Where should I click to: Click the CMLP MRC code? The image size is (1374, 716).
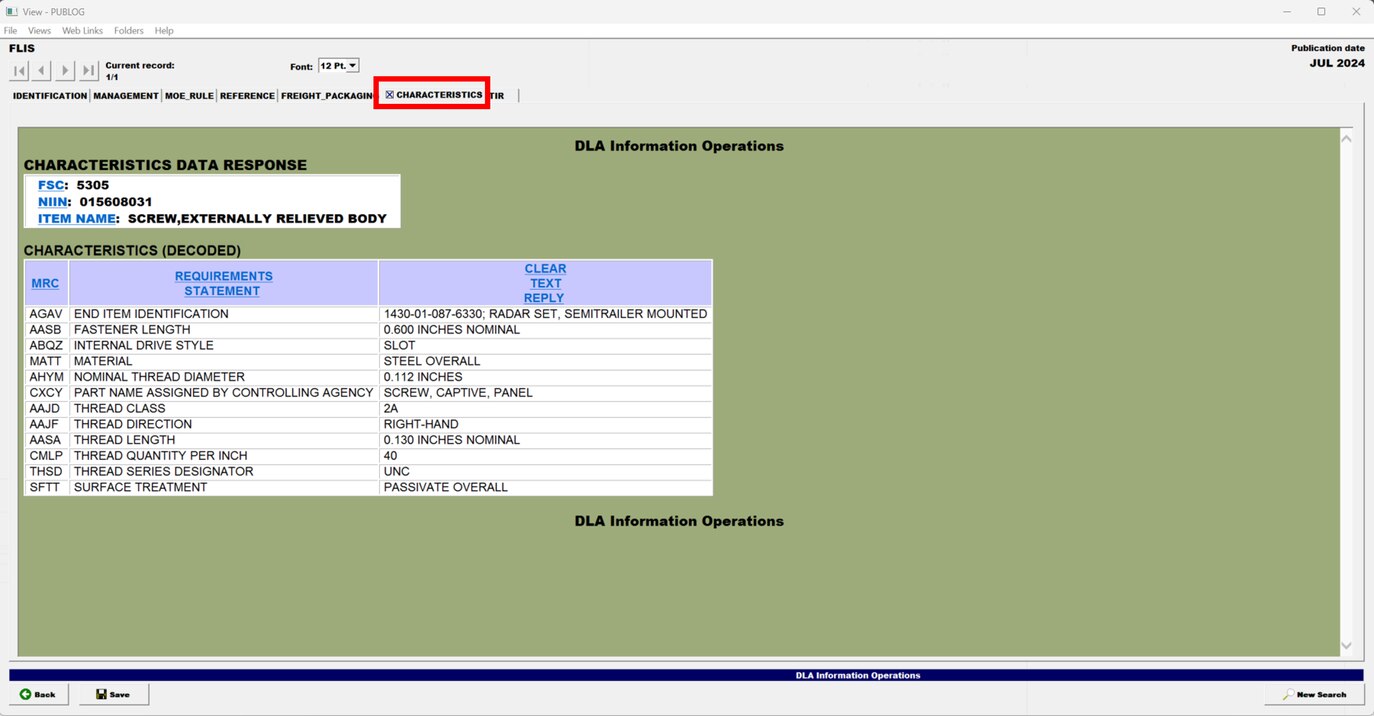[x=47, y=456]
